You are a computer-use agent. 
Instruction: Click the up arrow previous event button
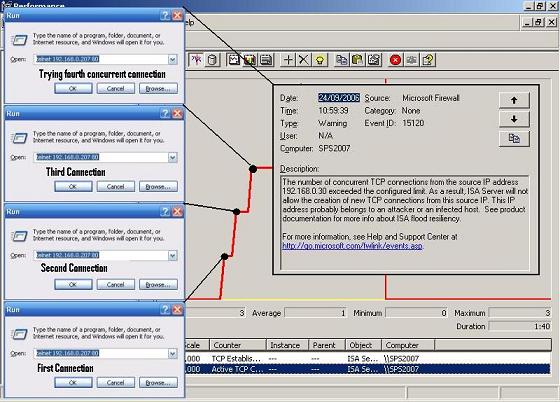(514, 100)
